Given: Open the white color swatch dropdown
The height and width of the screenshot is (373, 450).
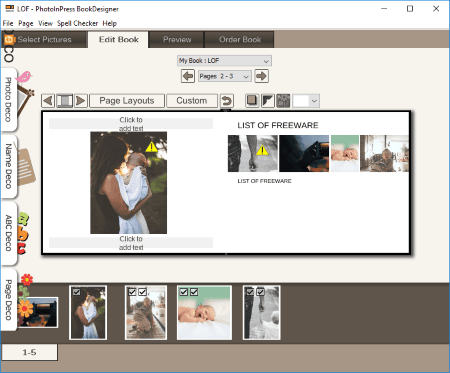Looking at the screenshot, I should point(306,101).
